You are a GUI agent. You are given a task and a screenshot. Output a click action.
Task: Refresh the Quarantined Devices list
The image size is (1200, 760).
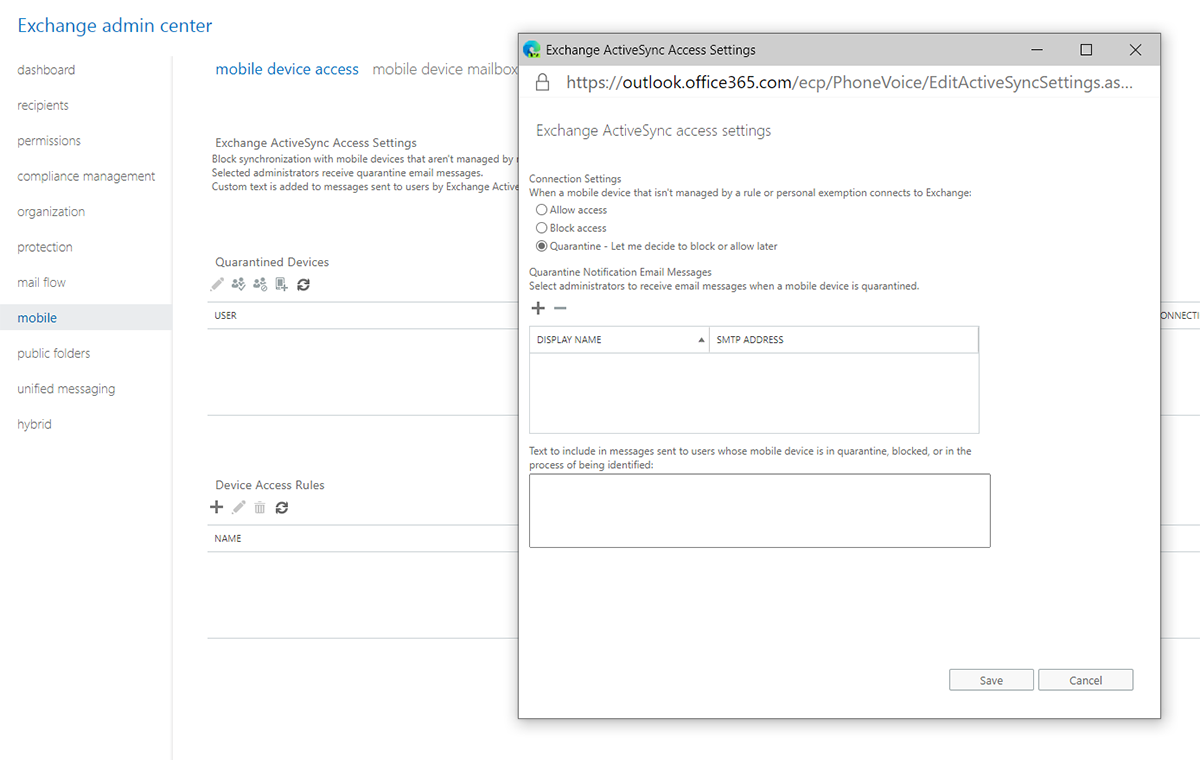click(x=304, y=285)
